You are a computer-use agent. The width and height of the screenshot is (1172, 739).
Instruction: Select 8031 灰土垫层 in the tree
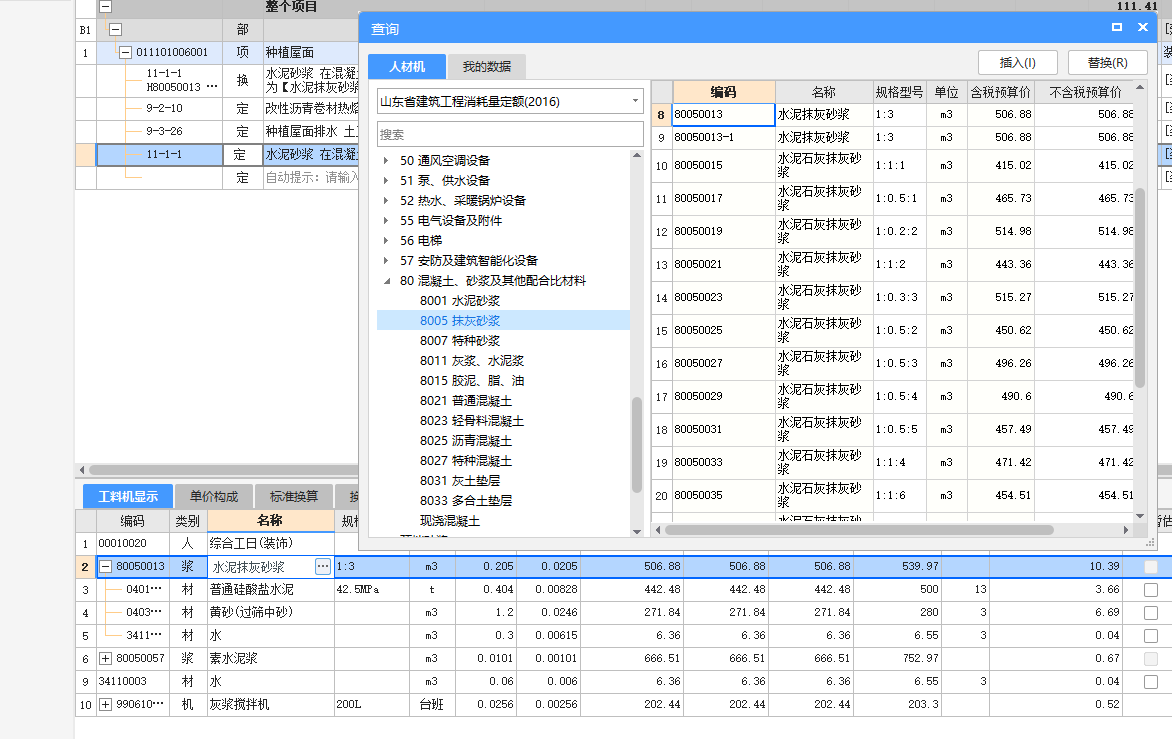460,481
